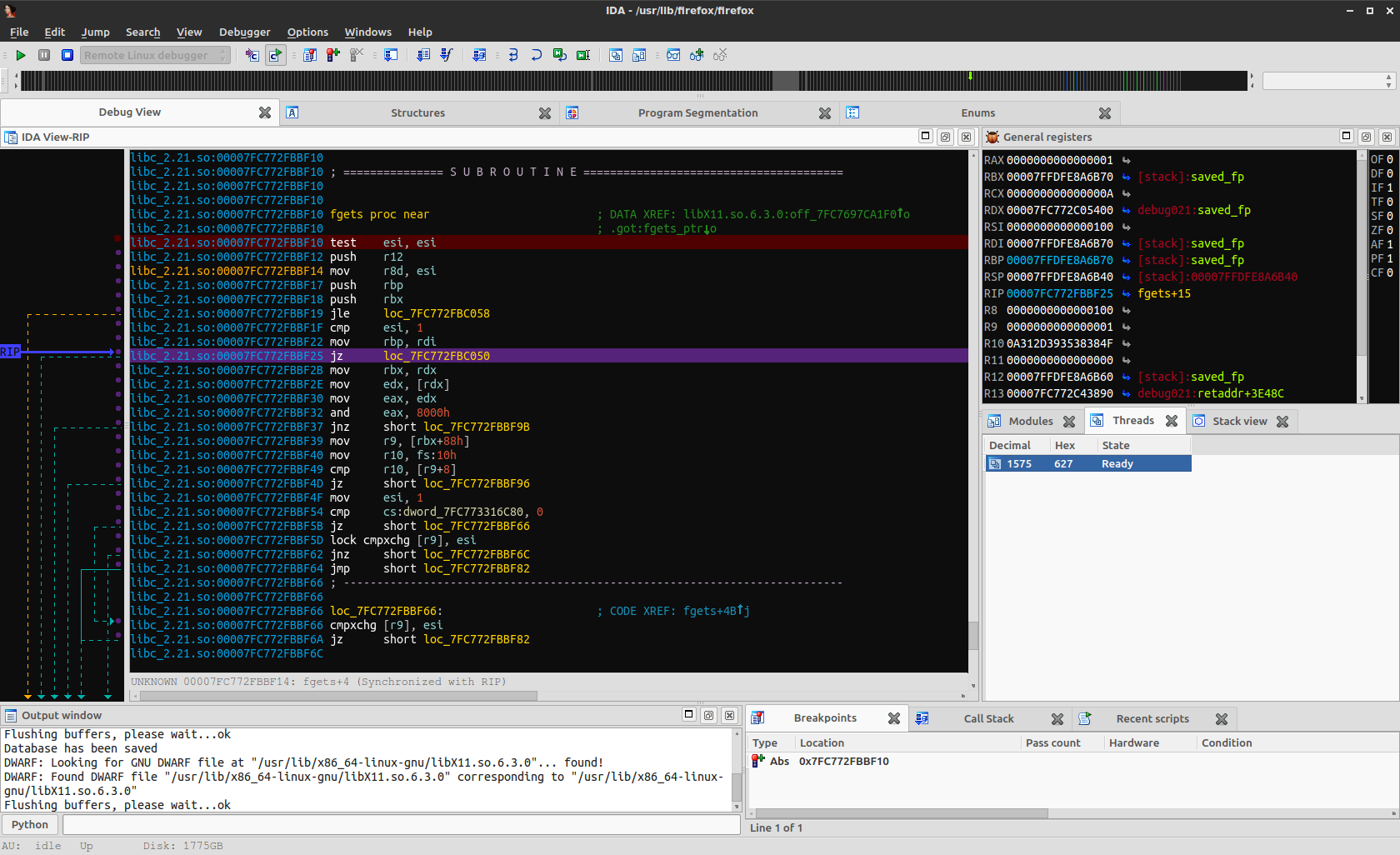This screenshot has width=1400, height=855.
Task: Click the breakpoint line test esi, esi
Action: pos(548,242)
